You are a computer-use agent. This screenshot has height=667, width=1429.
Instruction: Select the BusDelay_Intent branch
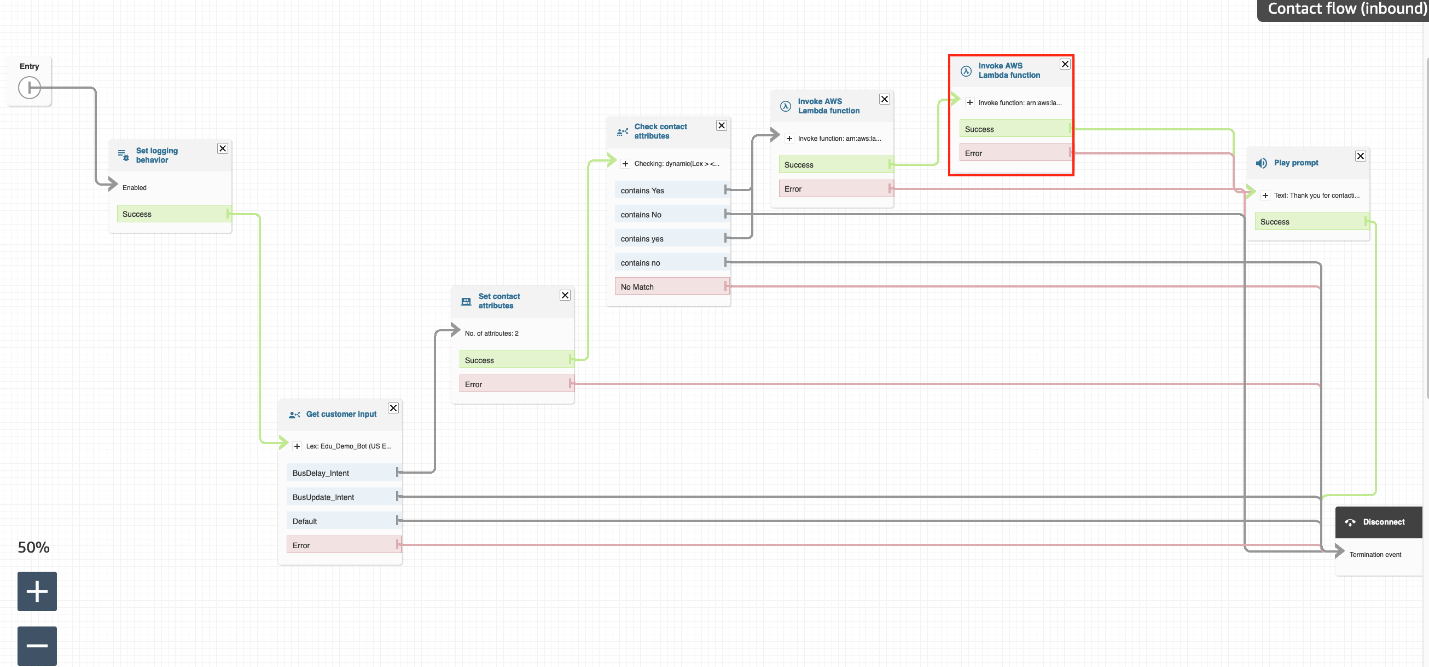pos(341,472)
